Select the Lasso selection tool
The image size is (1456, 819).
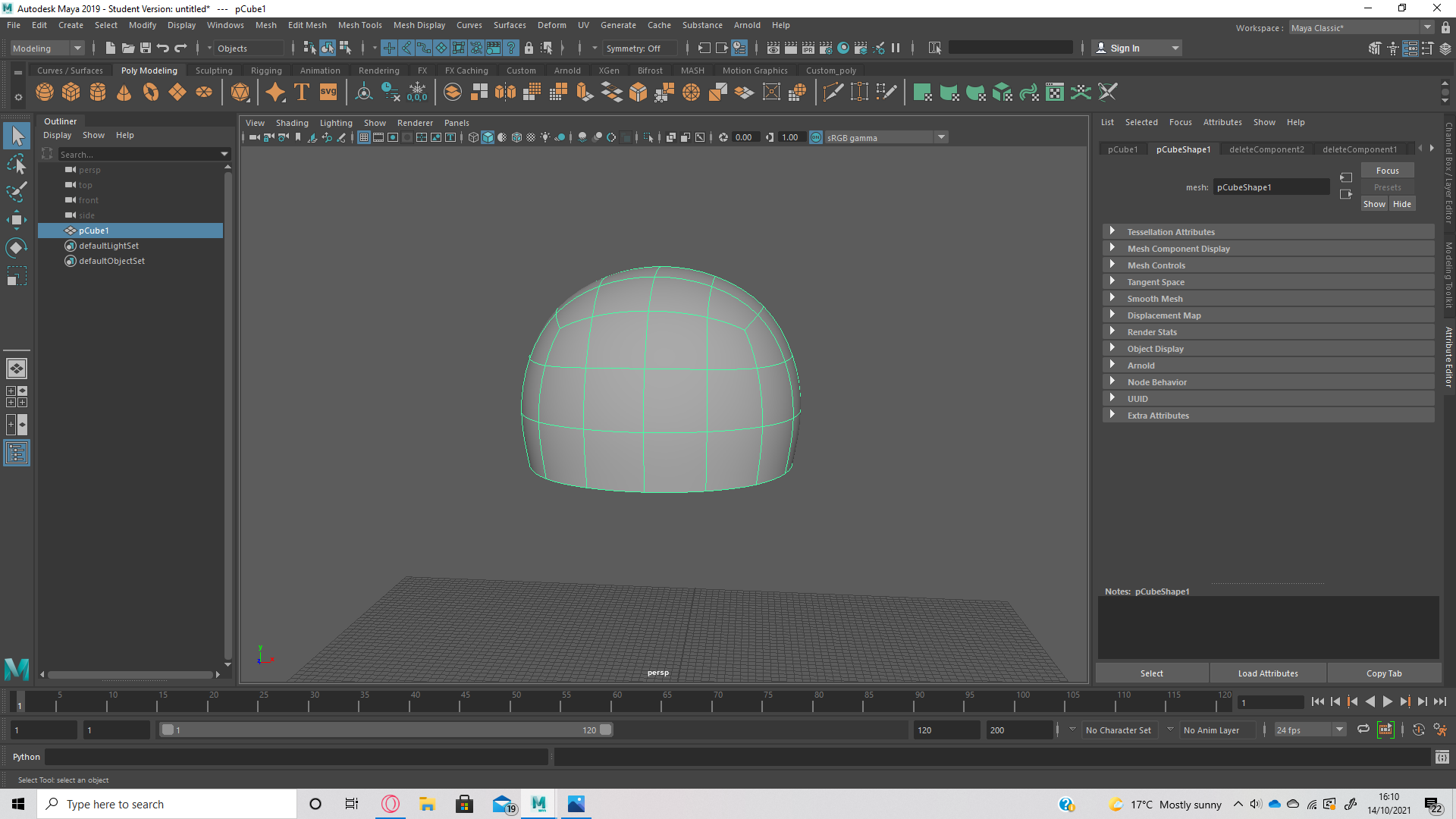coord(16,164)
